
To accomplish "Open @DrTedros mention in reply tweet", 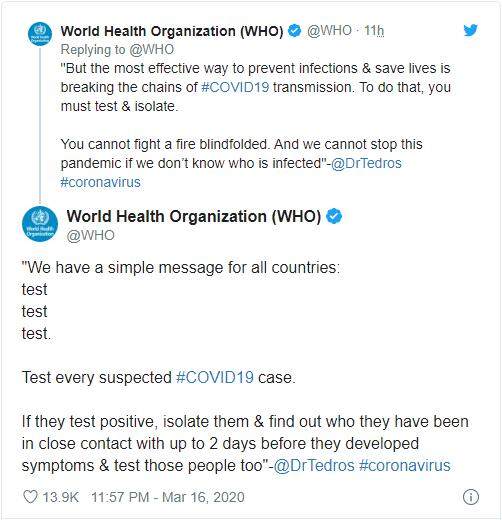I will tap(366, 163).
